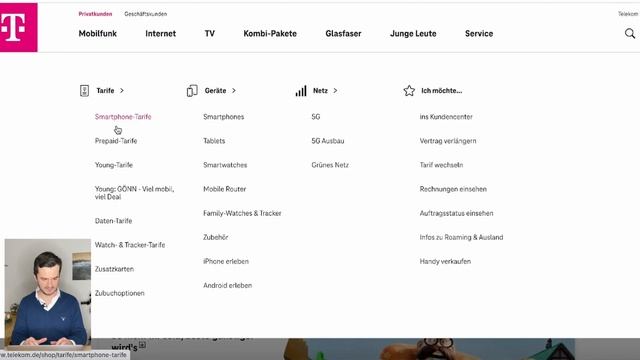The height and width of the screenshot is (360, 640).
Task: Open the Junge Leute menu
Action: [413, 33]
